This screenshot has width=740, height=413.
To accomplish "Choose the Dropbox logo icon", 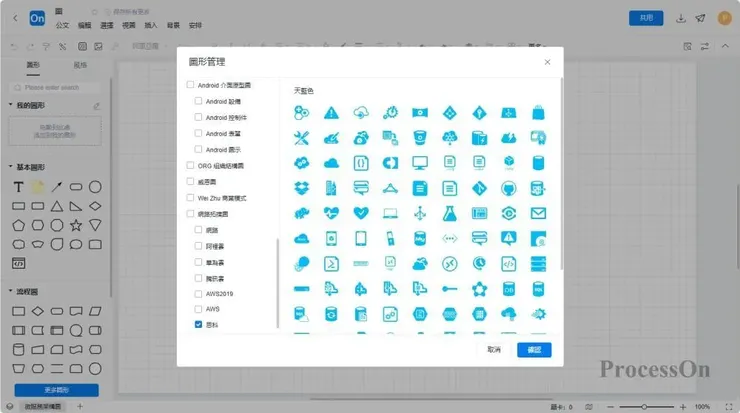I will coord(302,188).
